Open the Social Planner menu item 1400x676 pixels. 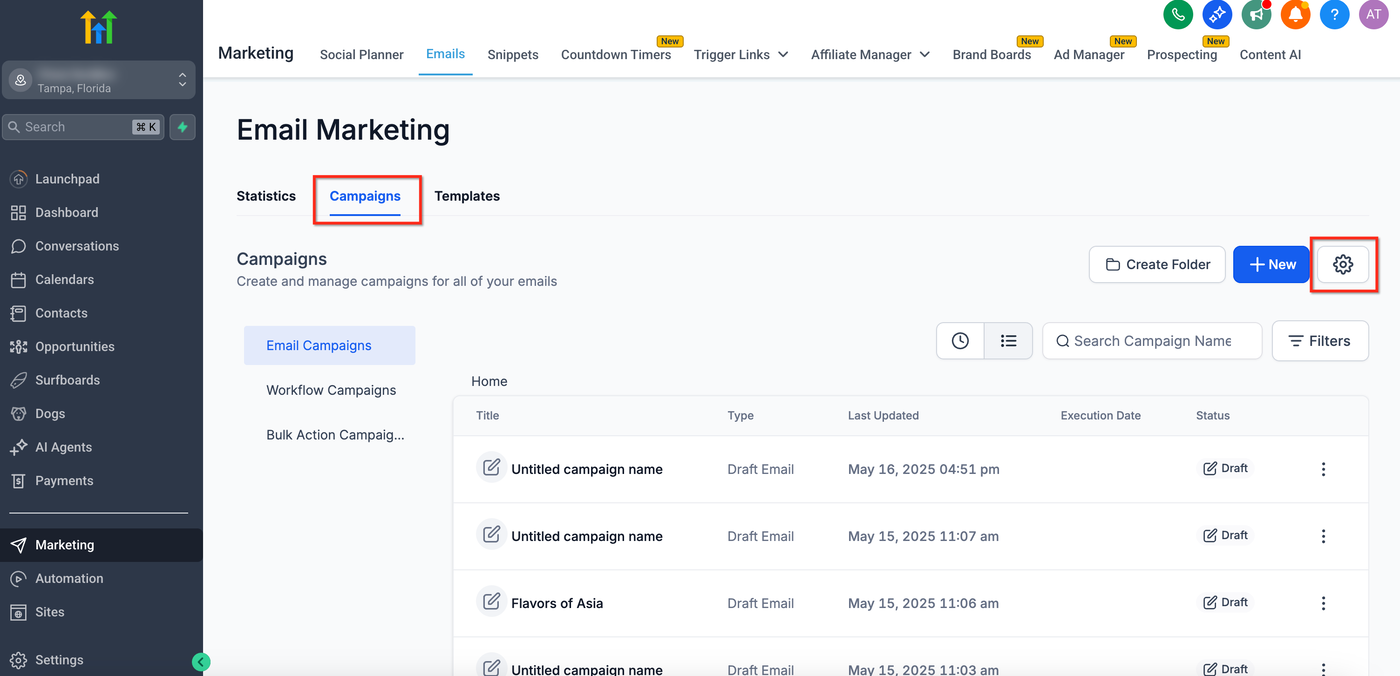point(362,55)
